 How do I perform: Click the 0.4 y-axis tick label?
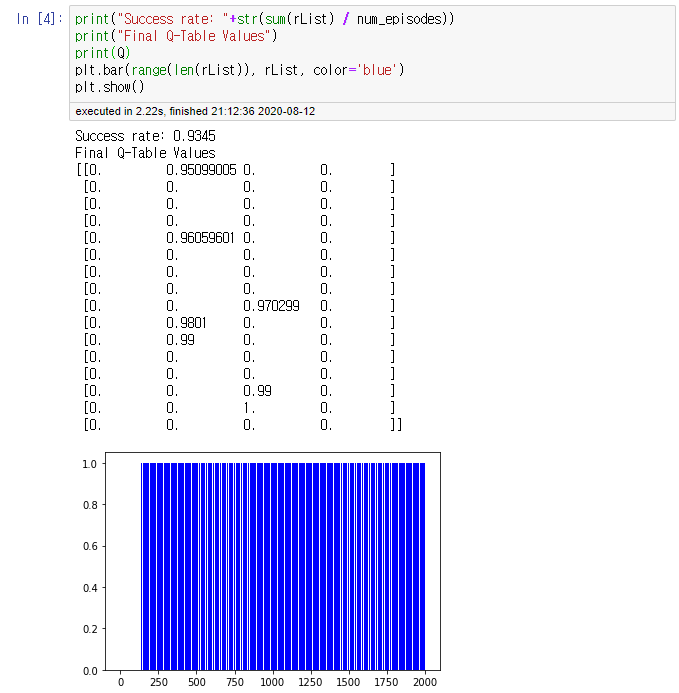90,588
